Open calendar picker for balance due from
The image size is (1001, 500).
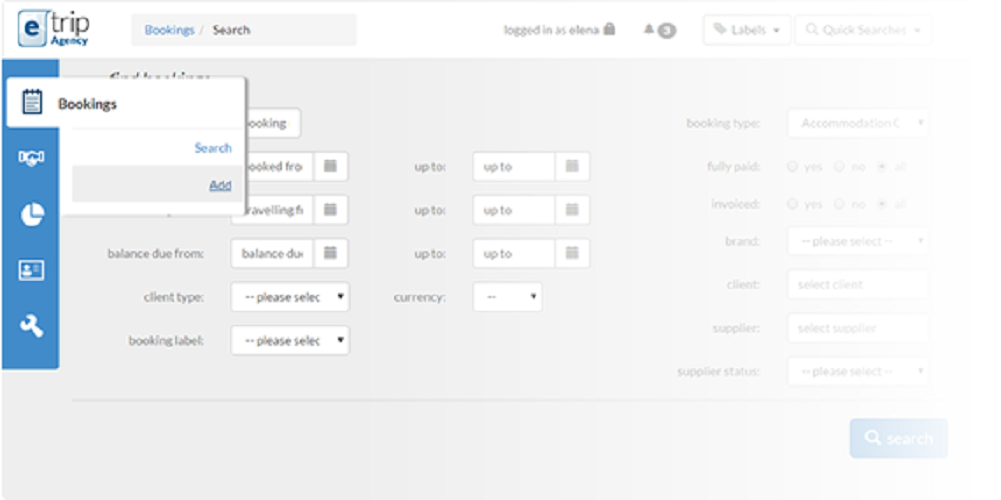tap(331, 254)
